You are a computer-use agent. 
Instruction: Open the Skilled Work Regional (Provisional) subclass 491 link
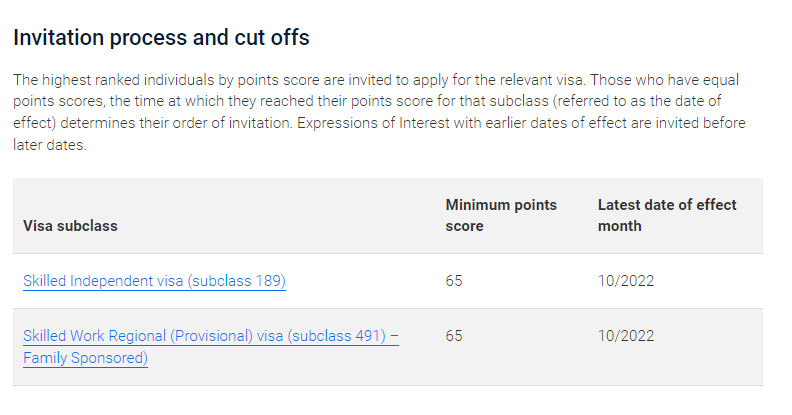coord(211,336)
